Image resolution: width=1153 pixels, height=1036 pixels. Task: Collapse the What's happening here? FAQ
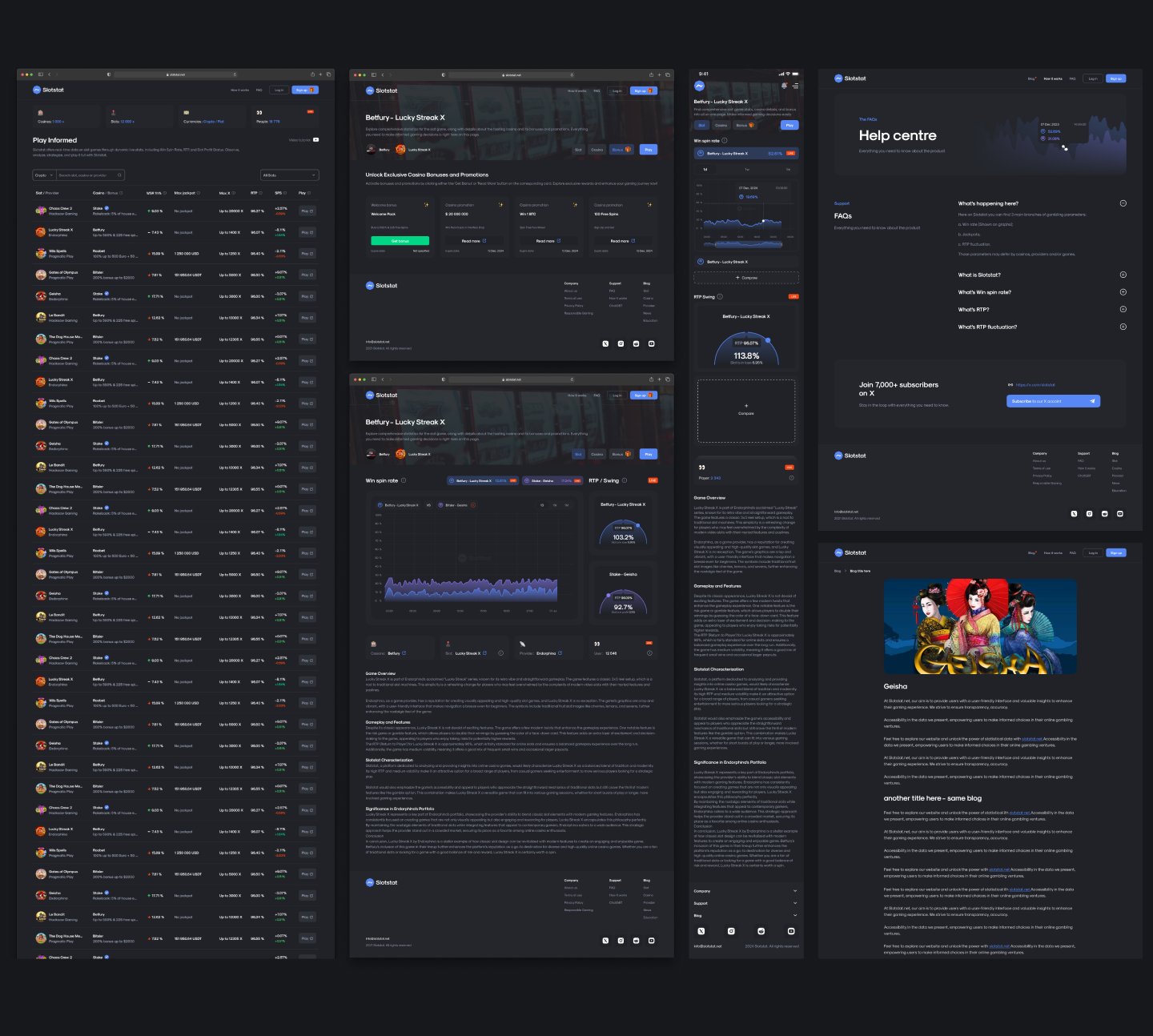pyautogui.click(x=1123, y=203)
